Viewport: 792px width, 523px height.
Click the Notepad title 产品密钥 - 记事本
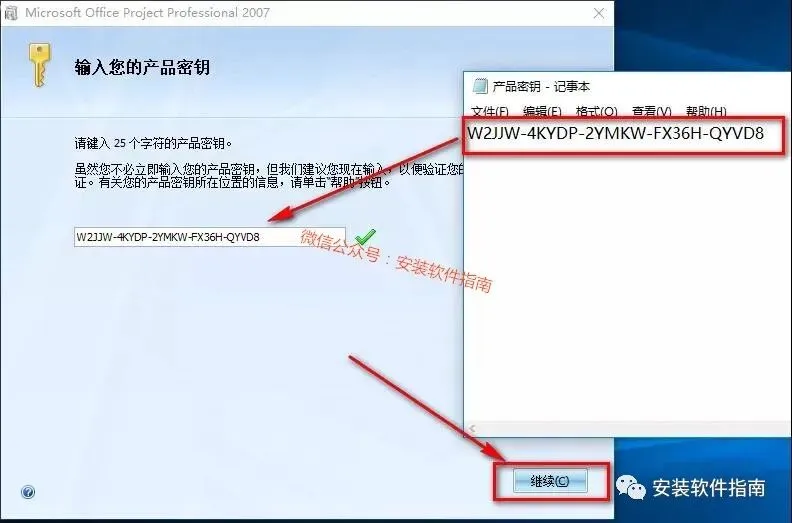tap(541, 86)
